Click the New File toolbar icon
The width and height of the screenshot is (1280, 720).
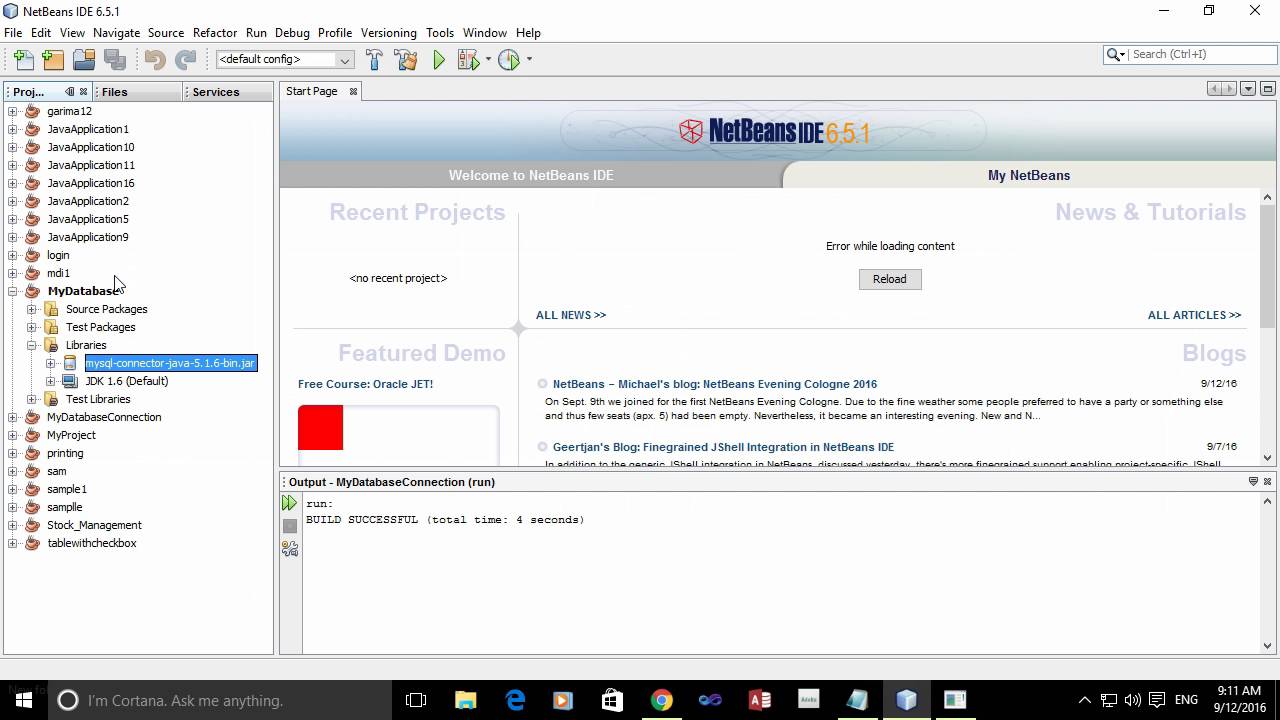(x=22, y=60)
